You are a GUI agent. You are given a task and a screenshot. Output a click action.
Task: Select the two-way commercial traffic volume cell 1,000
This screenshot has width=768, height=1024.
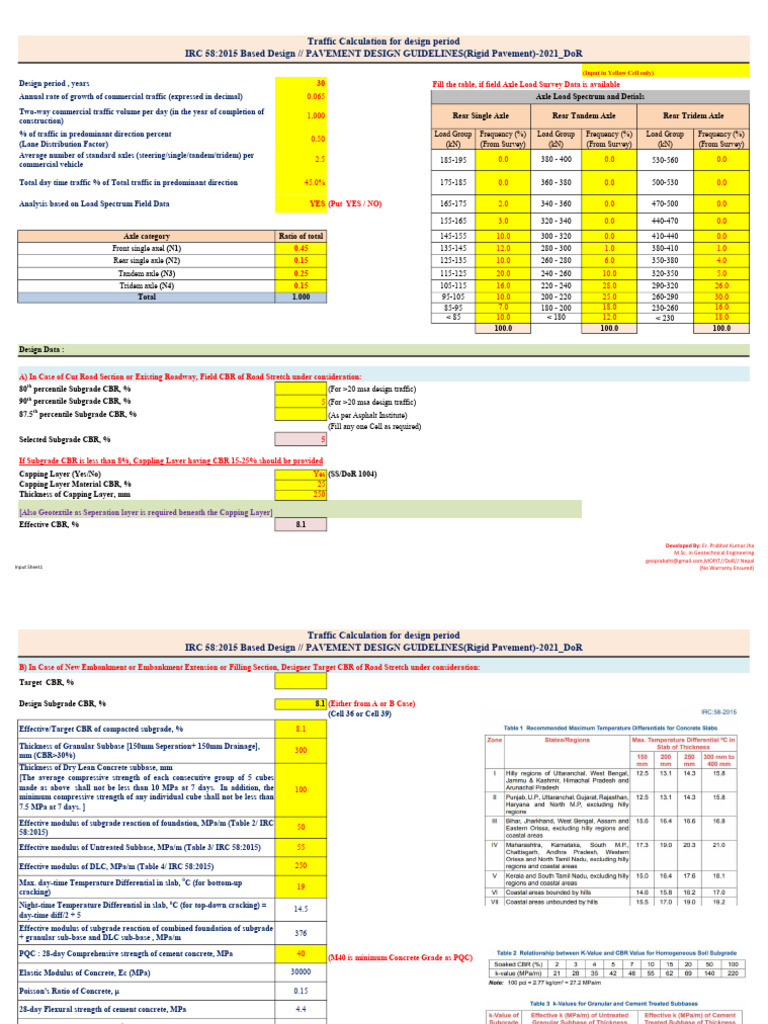click(300, 115)
